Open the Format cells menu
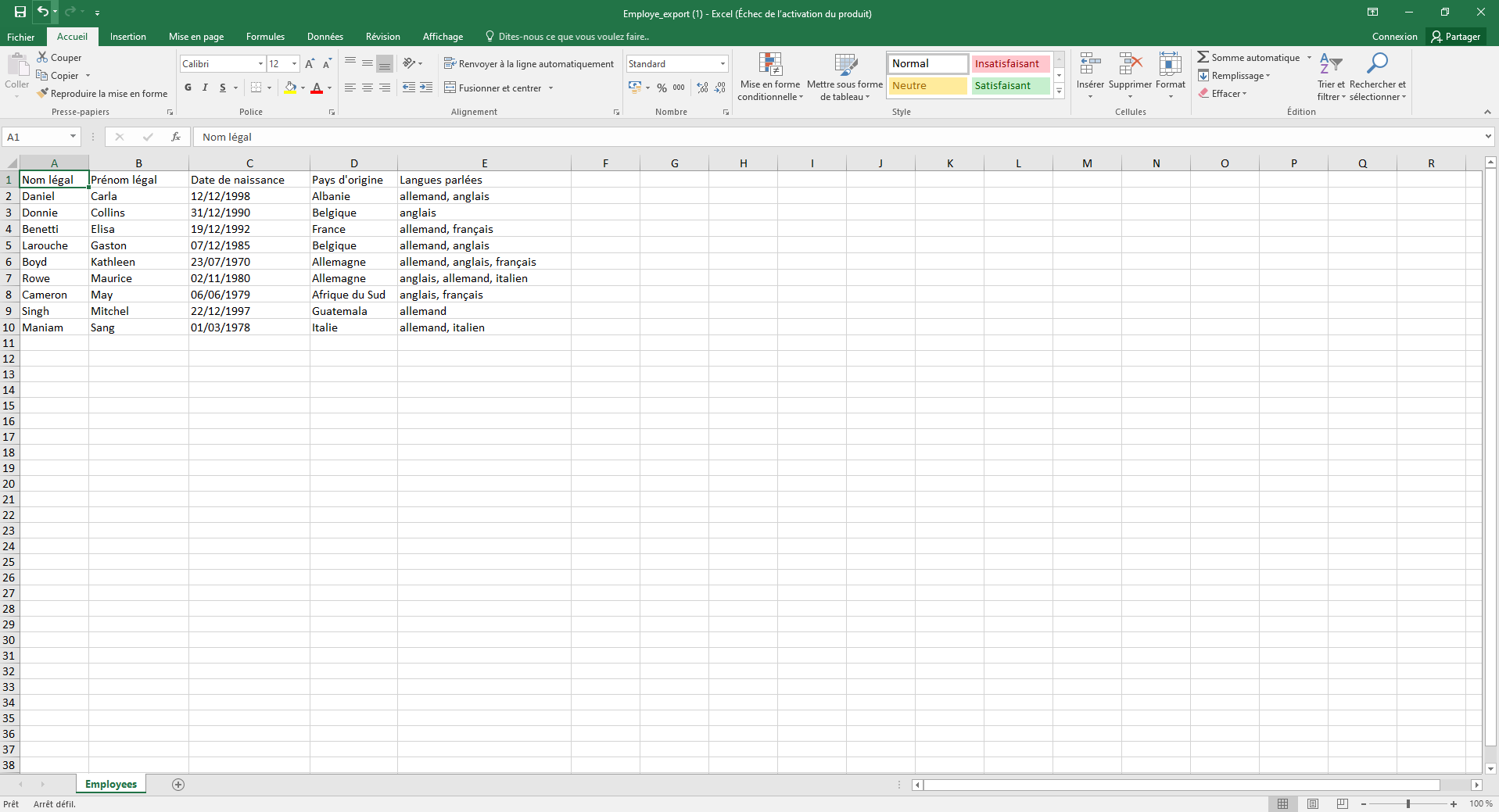 (1171, 76)
